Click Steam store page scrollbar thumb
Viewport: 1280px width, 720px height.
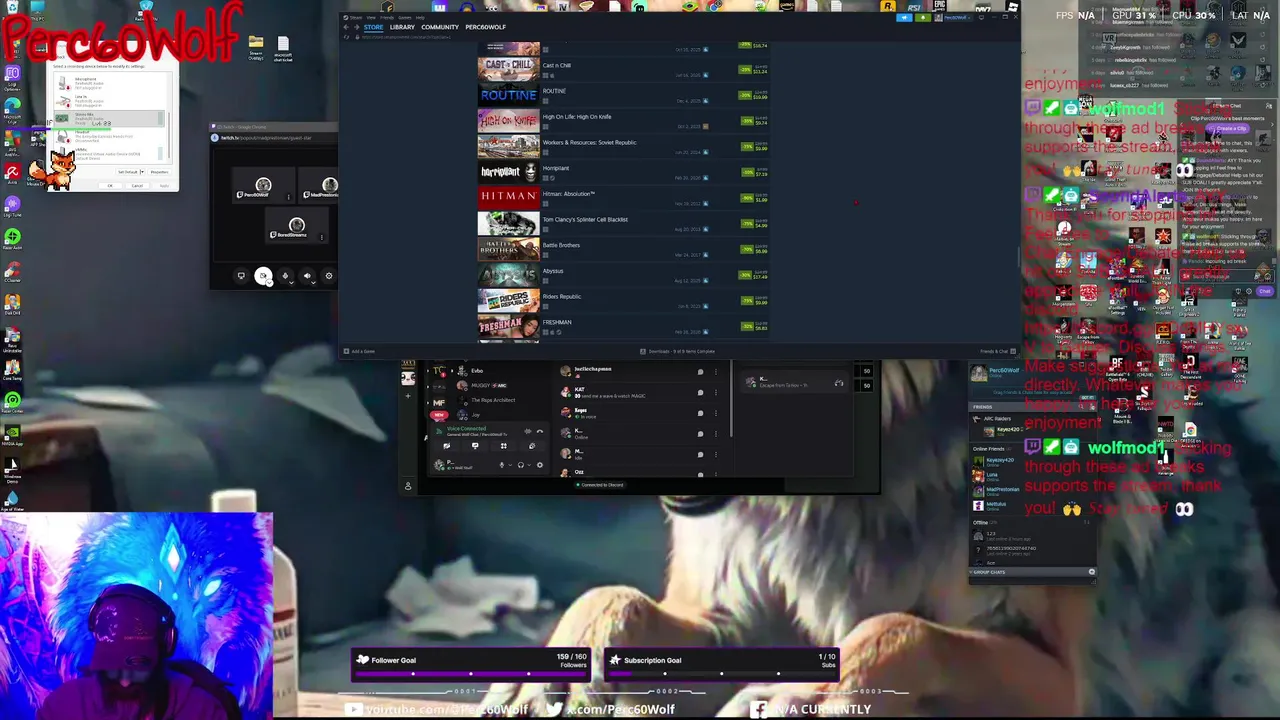coord(1017,258)
